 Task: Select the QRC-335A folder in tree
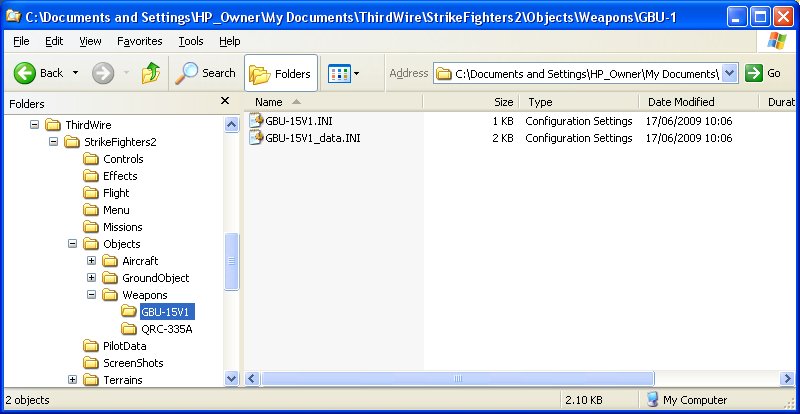(x=157, y=329)
